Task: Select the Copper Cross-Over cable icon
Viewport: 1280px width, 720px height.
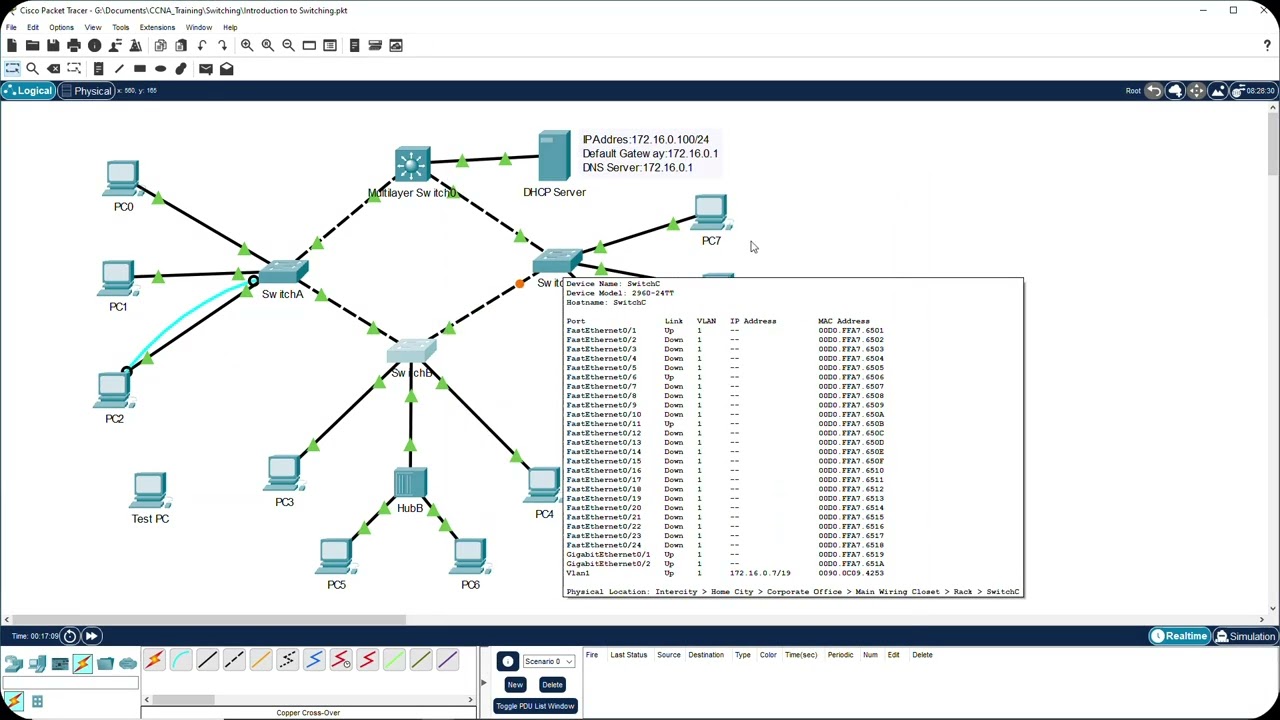Action: pyautogui.click(x=234, y=660)
